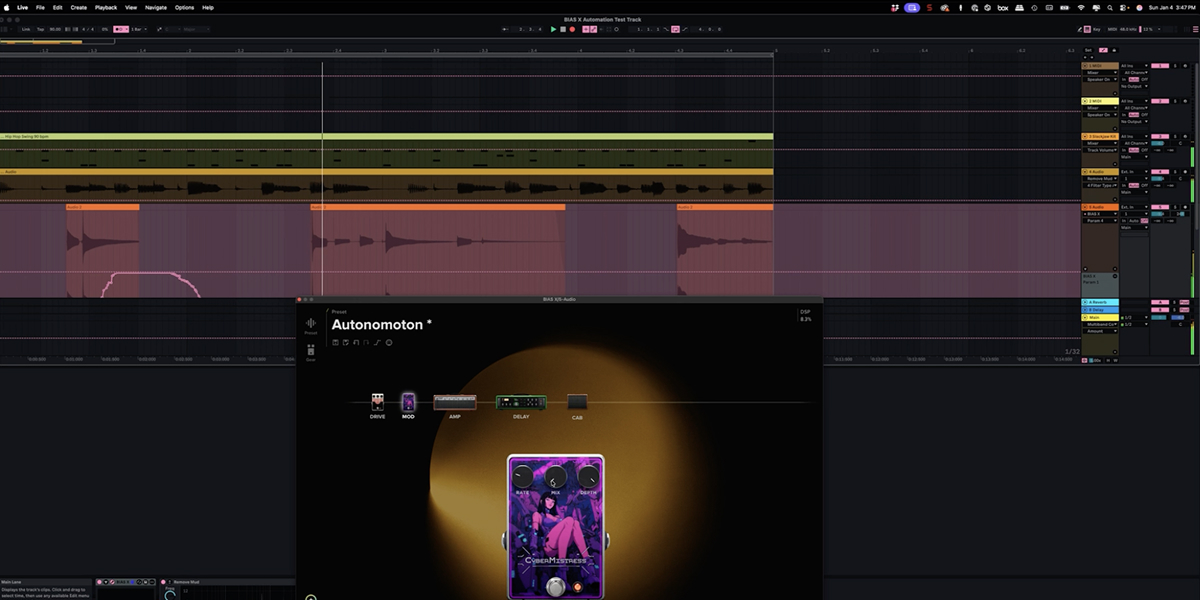Screen dimensions: 1200x600
Task: Open the Navigate menu
Action: pos(156,7)
